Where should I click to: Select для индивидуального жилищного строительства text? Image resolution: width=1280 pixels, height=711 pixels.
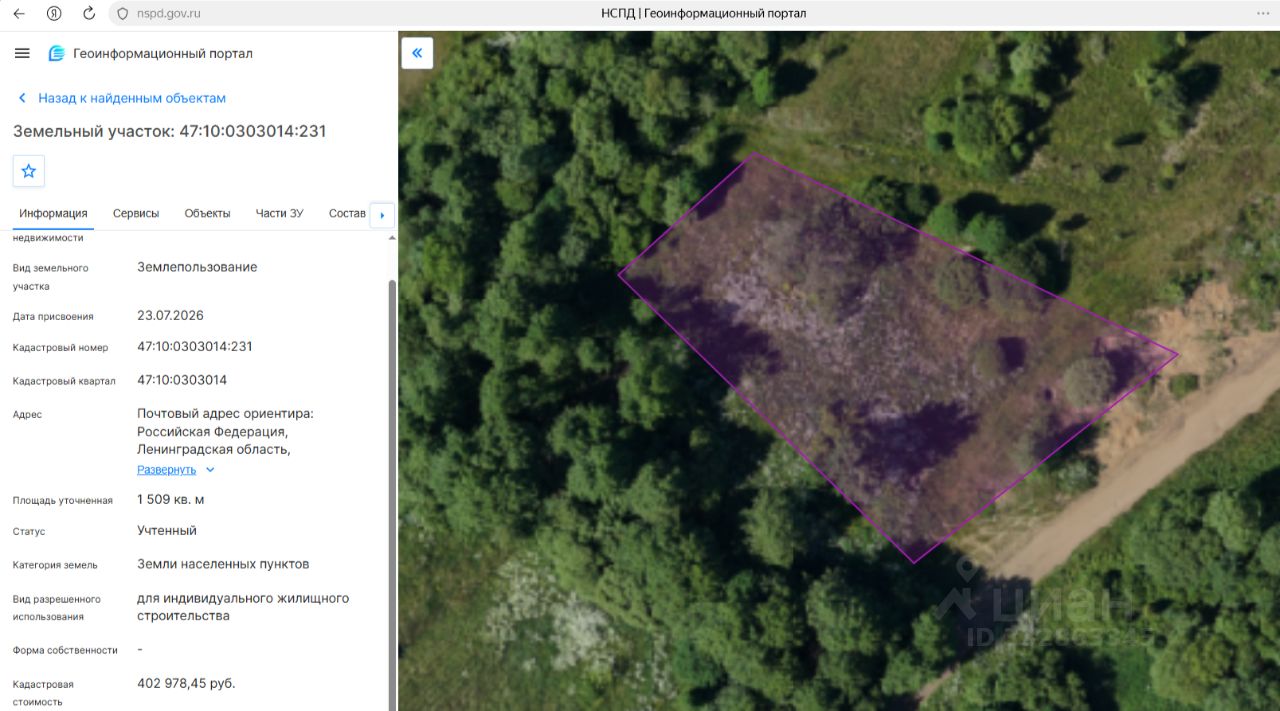click(x=243, y=607)
